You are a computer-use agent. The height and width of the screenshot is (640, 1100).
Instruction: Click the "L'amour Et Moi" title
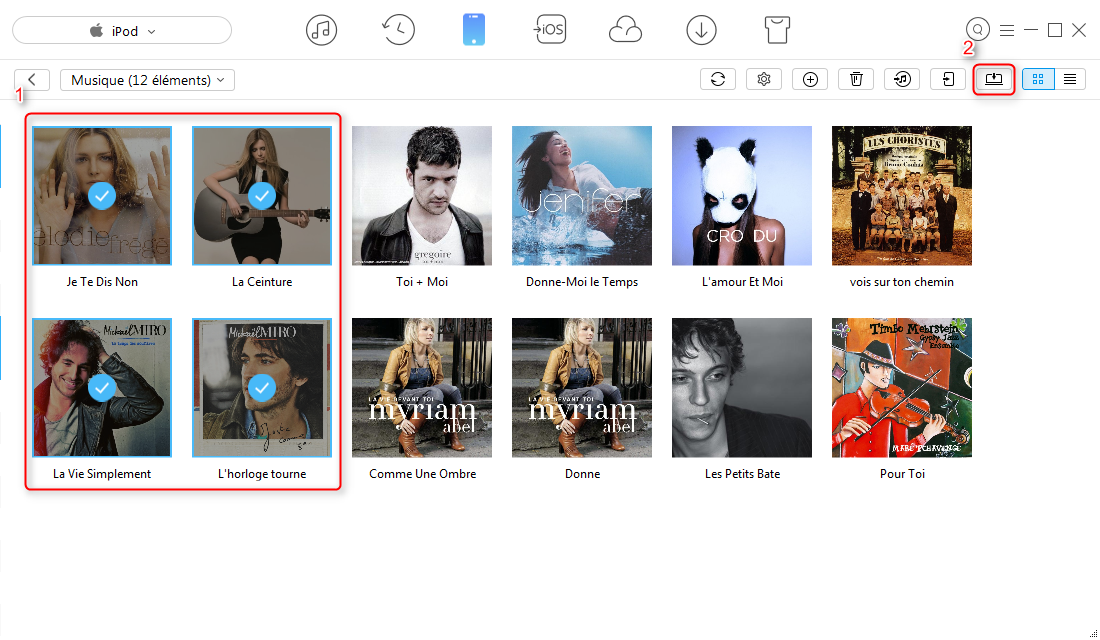742,282
